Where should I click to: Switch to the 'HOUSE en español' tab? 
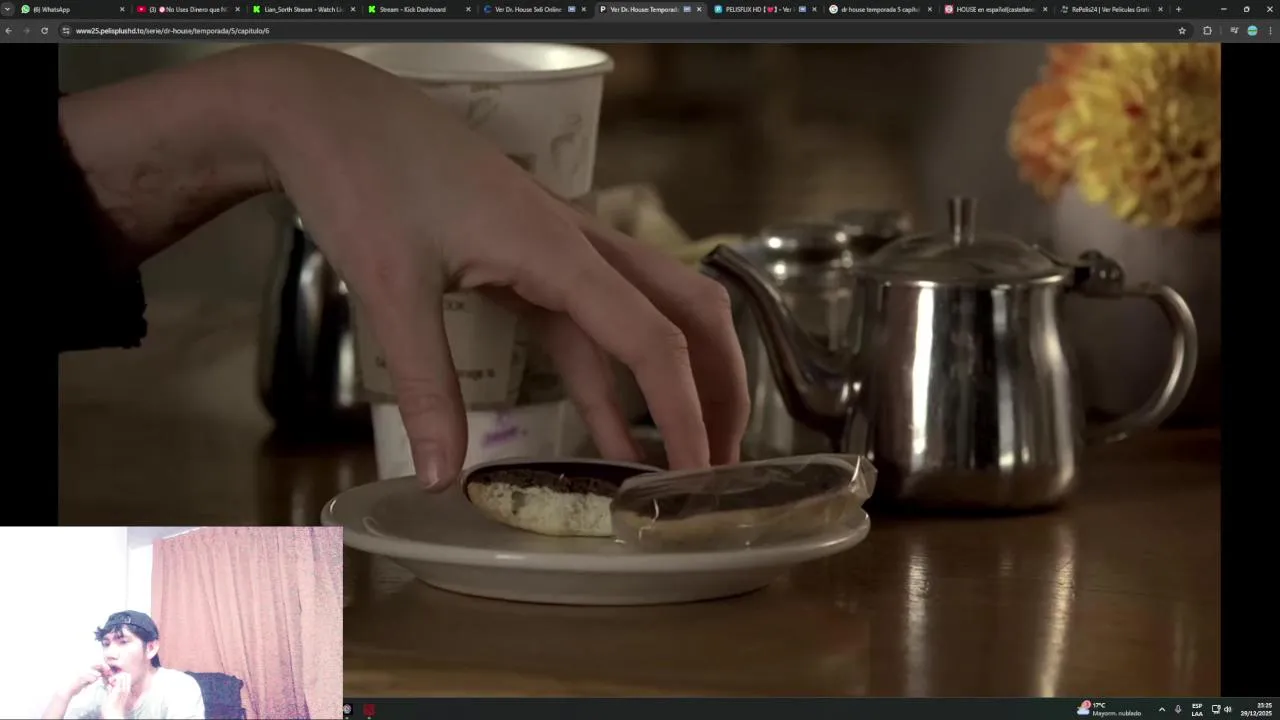click(995, 9)
